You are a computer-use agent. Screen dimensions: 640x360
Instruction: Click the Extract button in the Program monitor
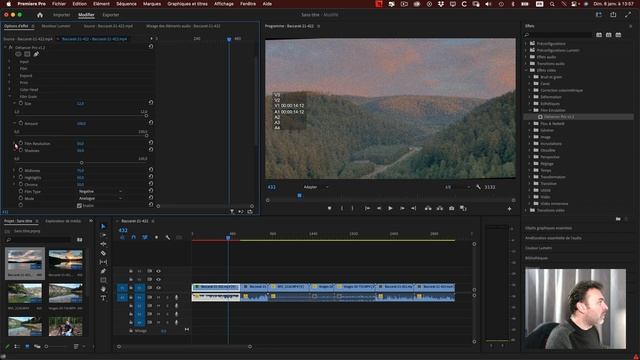click(440, 208)
